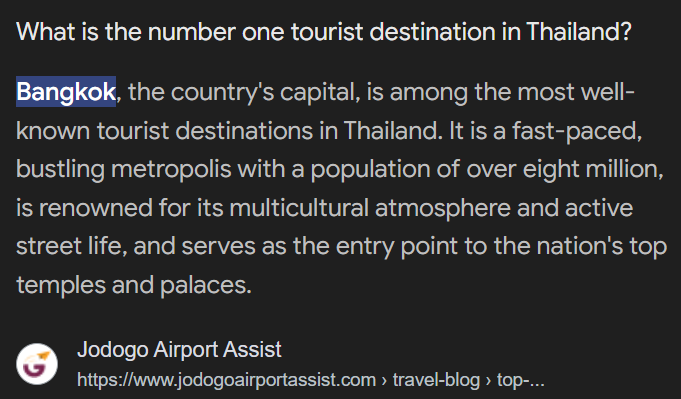Viewport: 681px width, 399px height.
Task: Click the words eight million in the snippet
Action: 593,169
